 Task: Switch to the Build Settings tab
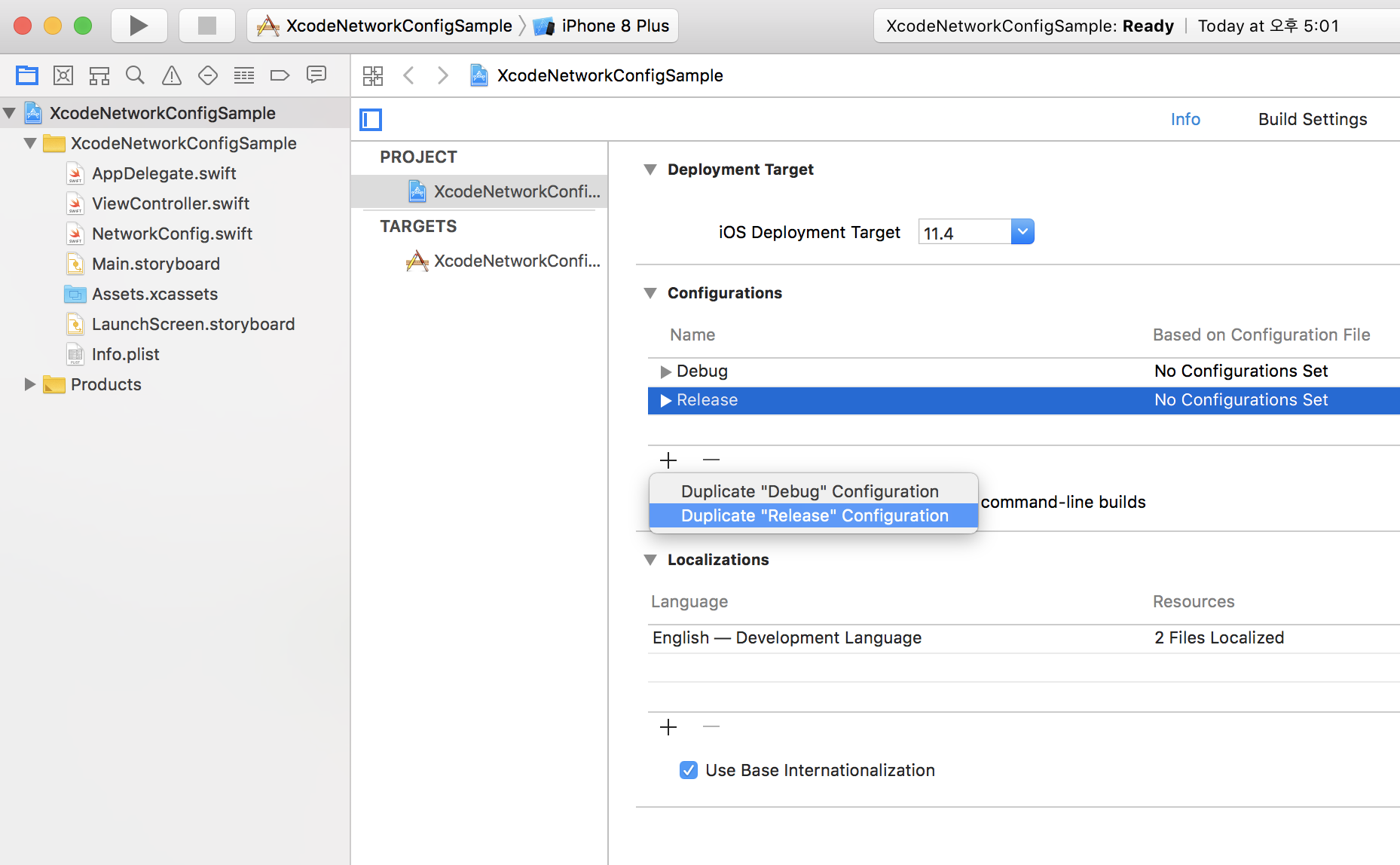pyautogui.click(x=1313, y=119)
